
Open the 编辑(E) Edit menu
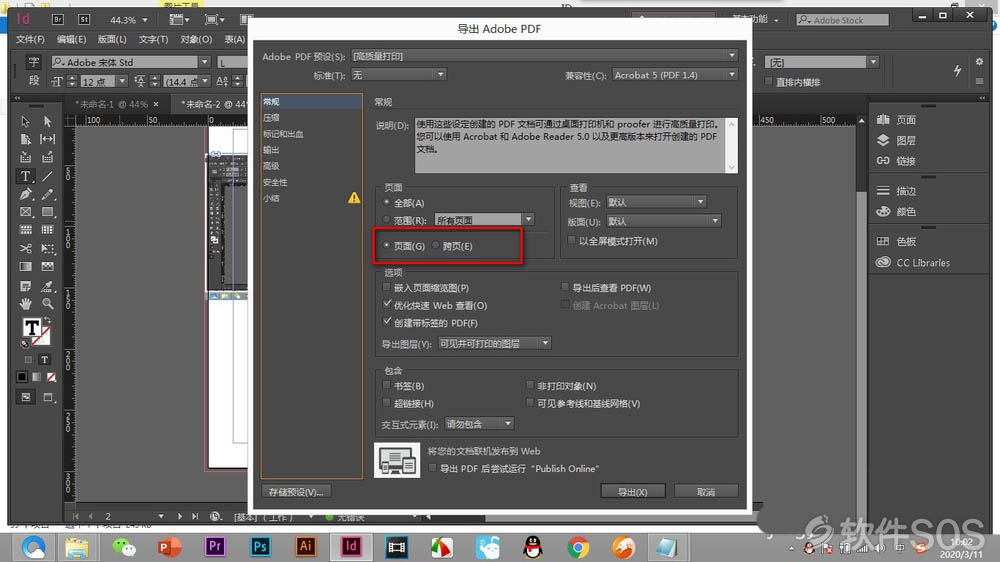coord(71,39)
